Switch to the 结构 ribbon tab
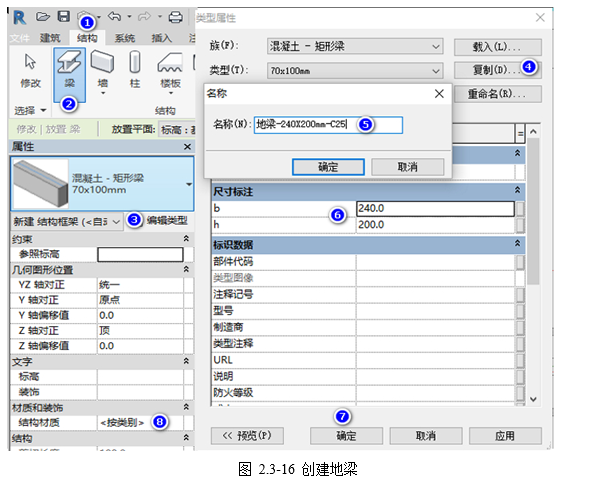 pyautogui.click(x=87, y=38)
